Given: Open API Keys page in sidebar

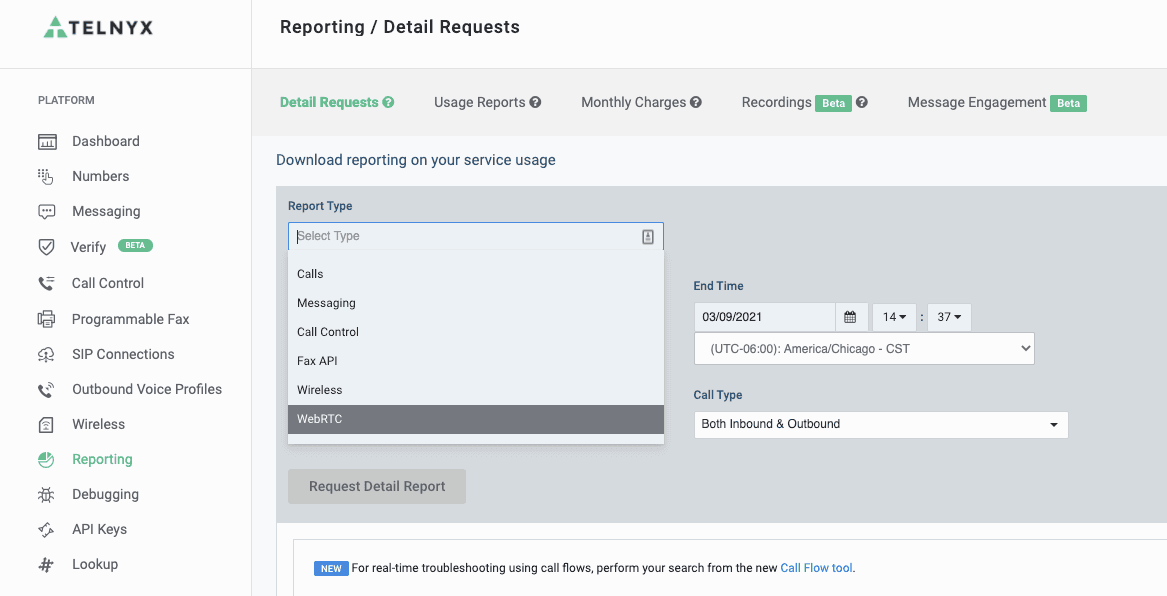Looking at the screenshot, I should (100, 529).
